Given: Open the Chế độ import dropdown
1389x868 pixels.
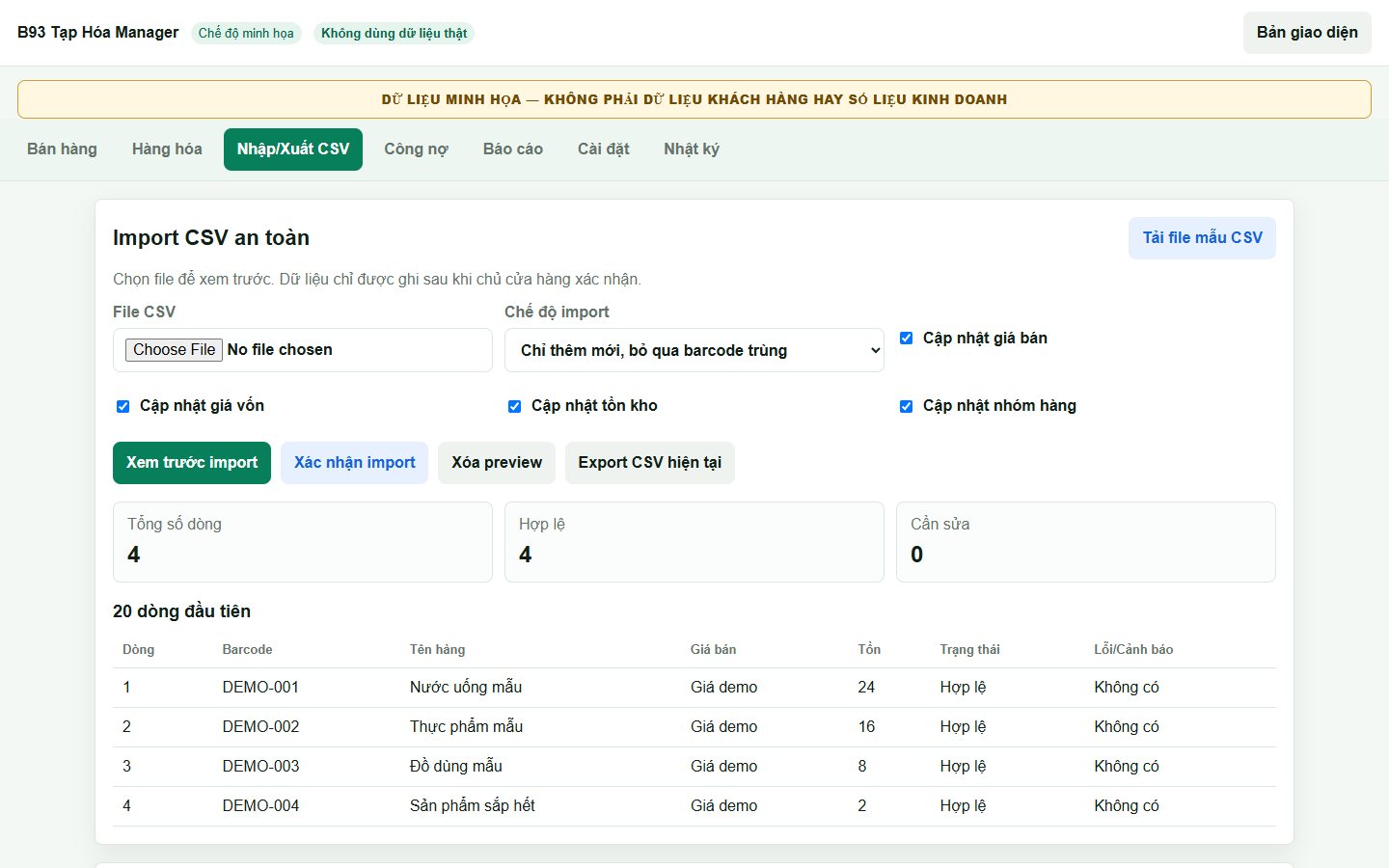Looking at the screenshot, I should point(694,350).
